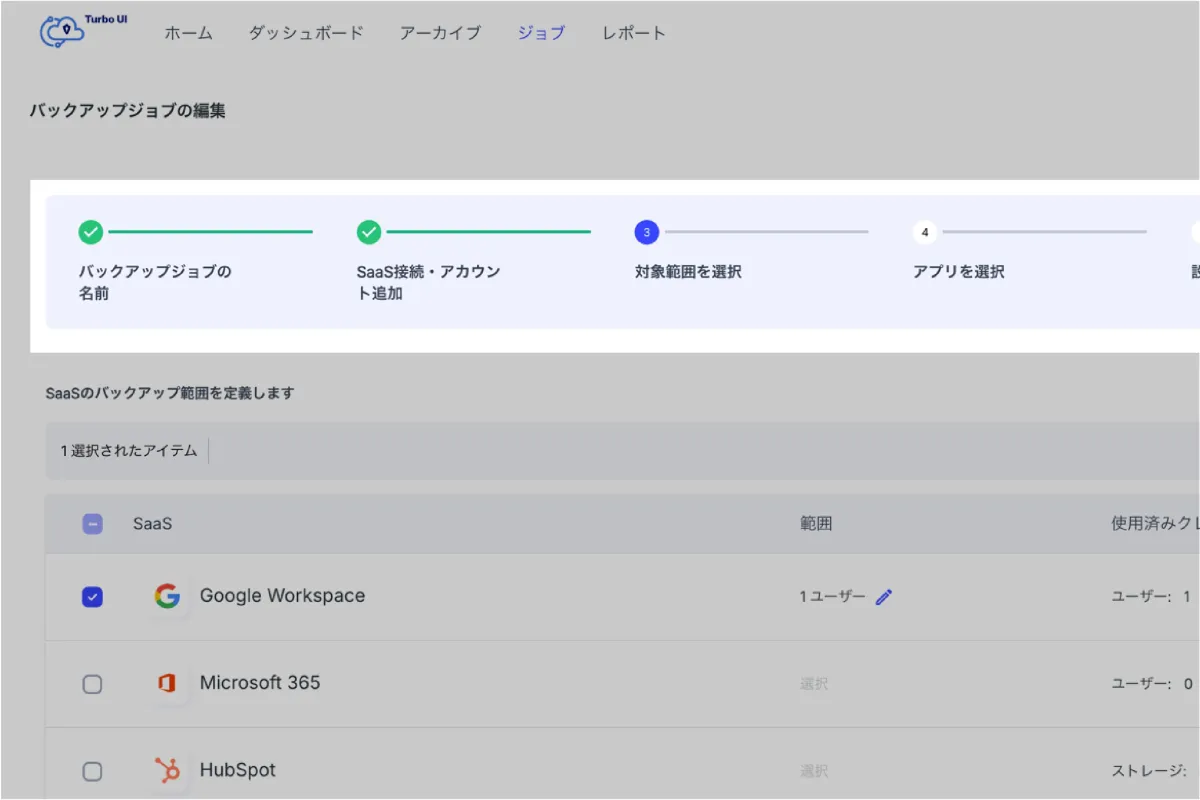This screenshot has width=1200, height=800.
Task: Check the Microsoft 365 checkbox
Action: coord(92,684)
